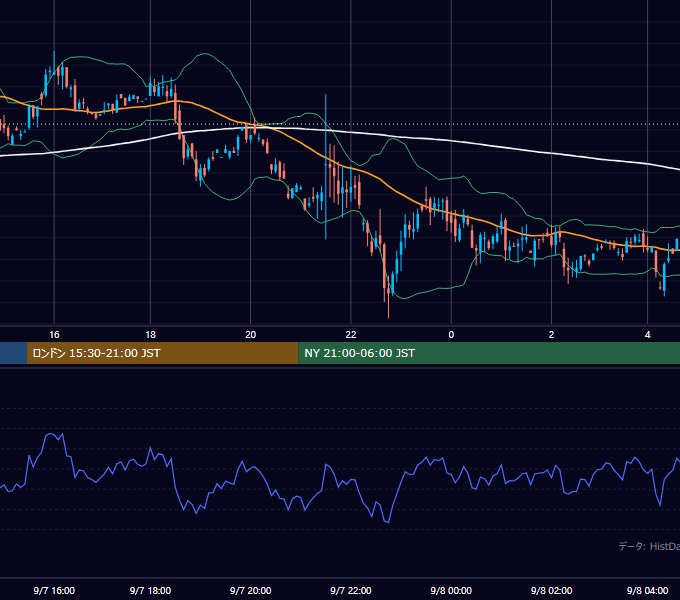Screen dimensions: 680x600
Task: Click the 9/7 20:00 time label
Action: [251, 590]
